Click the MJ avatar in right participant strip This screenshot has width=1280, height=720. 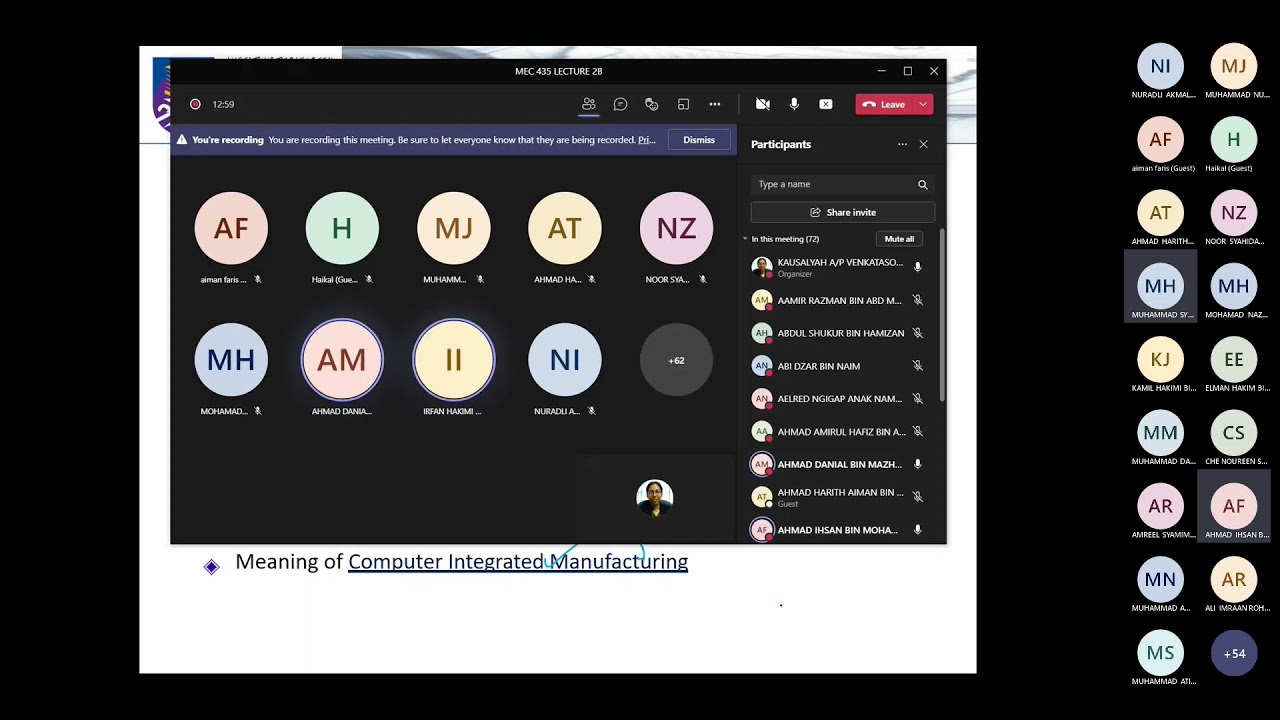pos(1234,66)
